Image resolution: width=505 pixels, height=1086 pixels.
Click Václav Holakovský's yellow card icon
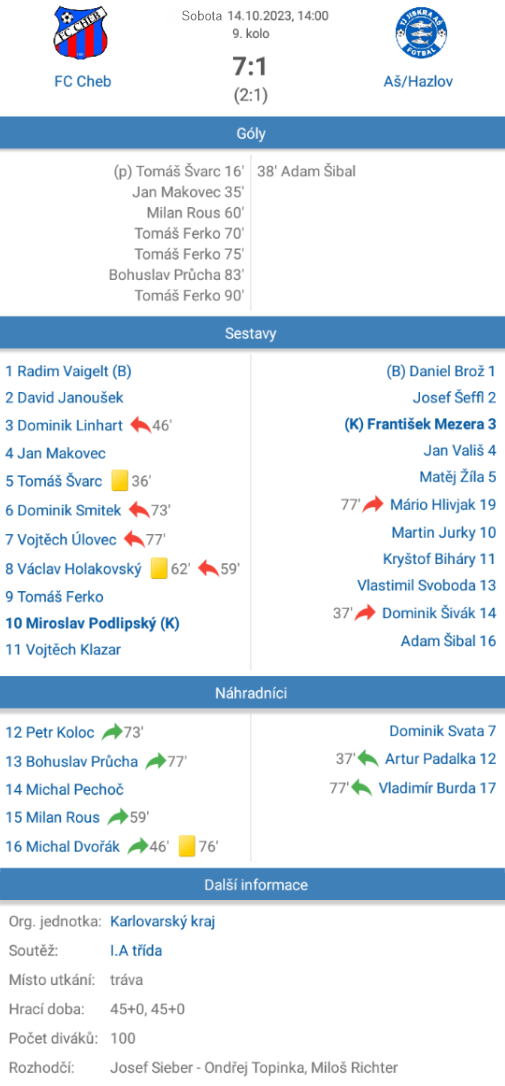pyautogui.click(x=159, y=569)
